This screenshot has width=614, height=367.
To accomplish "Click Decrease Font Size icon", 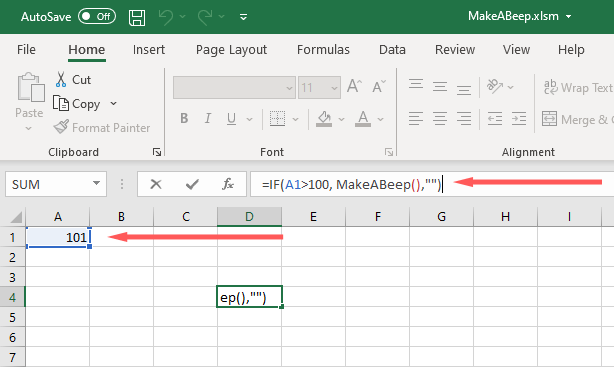I will [x=379, y=87].
